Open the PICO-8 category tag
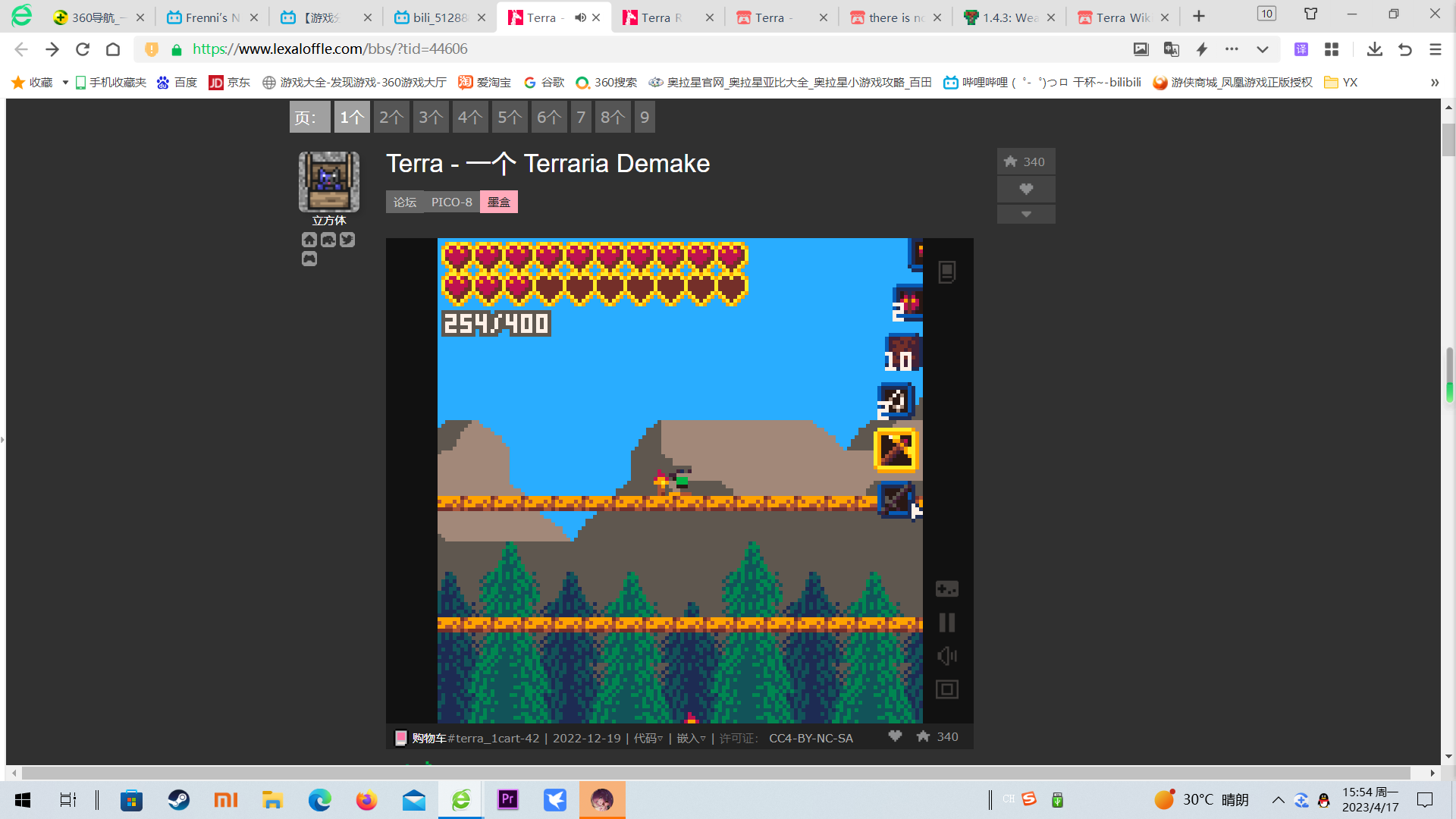The height and width of the screenshot is (819, 1456). [x=451, y=202]
